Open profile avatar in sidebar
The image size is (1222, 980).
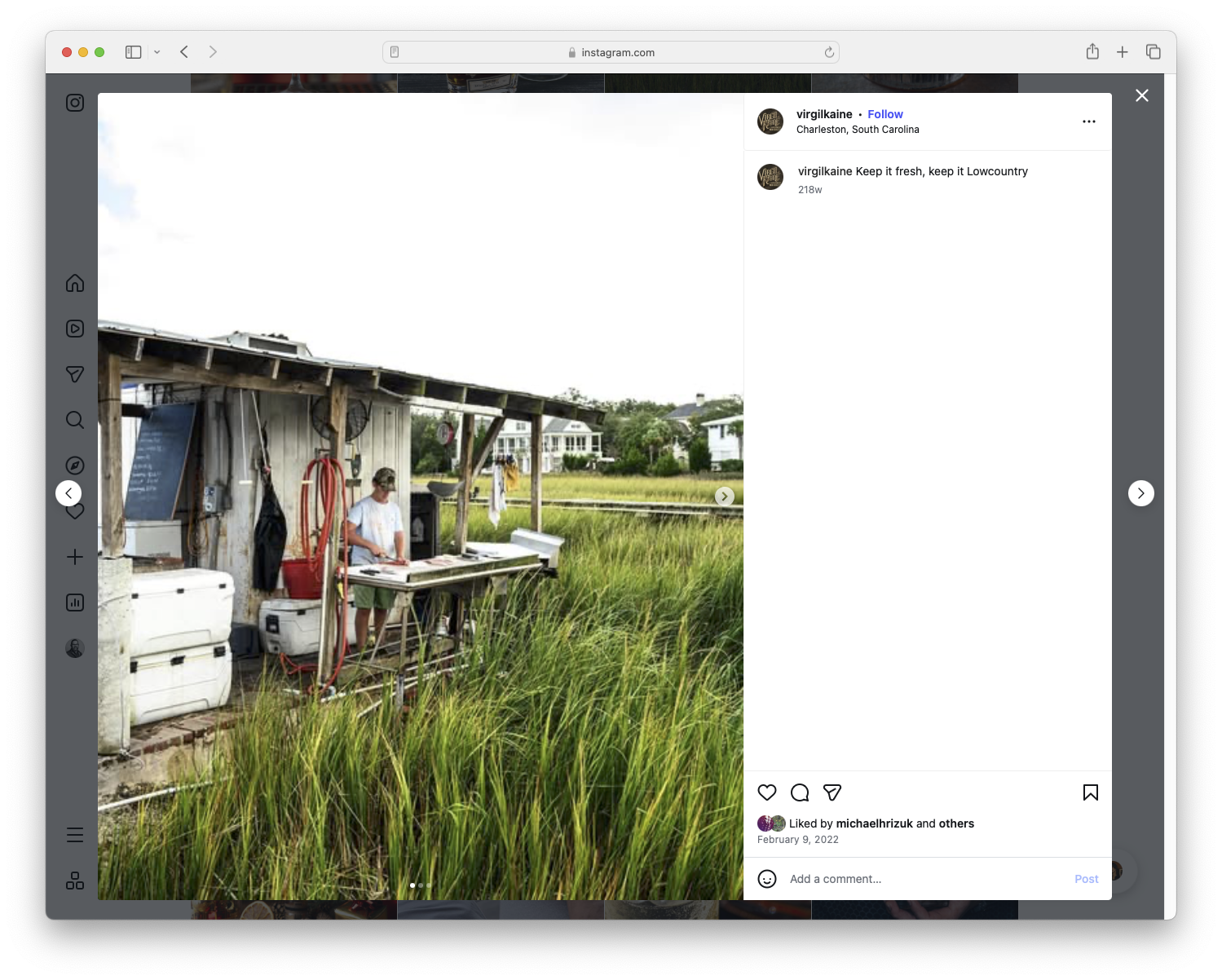click(75, 648)
